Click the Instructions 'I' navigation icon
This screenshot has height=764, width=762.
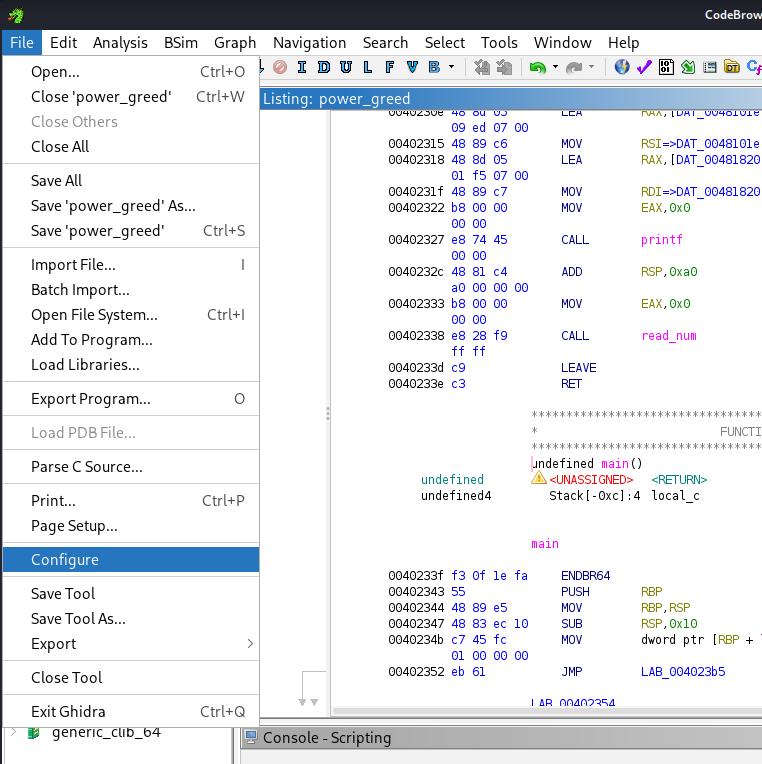click(300, 67)
